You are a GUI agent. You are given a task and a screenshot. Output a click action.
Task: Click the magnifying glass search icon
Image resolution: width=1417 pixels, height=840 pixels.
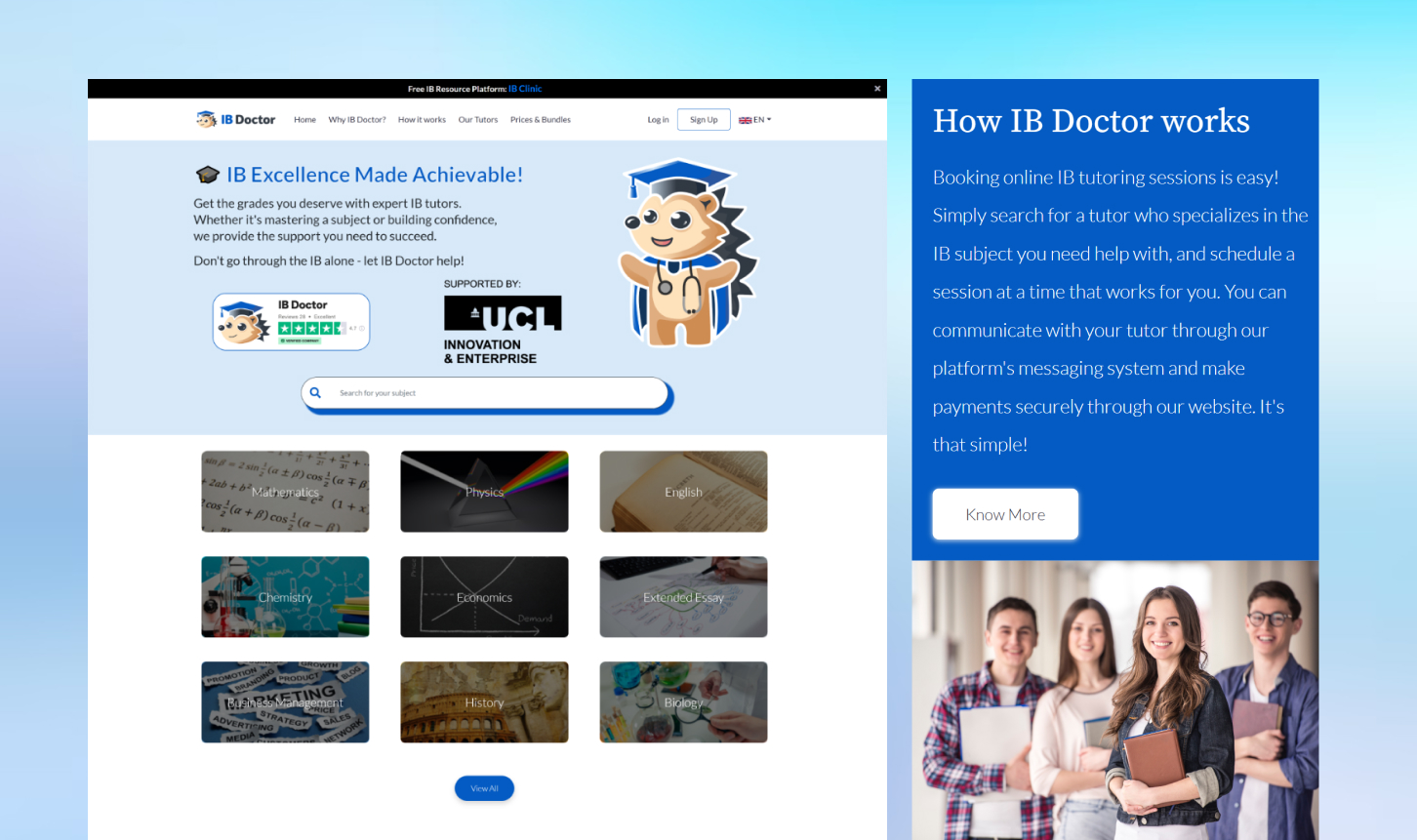(x=315, y=393)
